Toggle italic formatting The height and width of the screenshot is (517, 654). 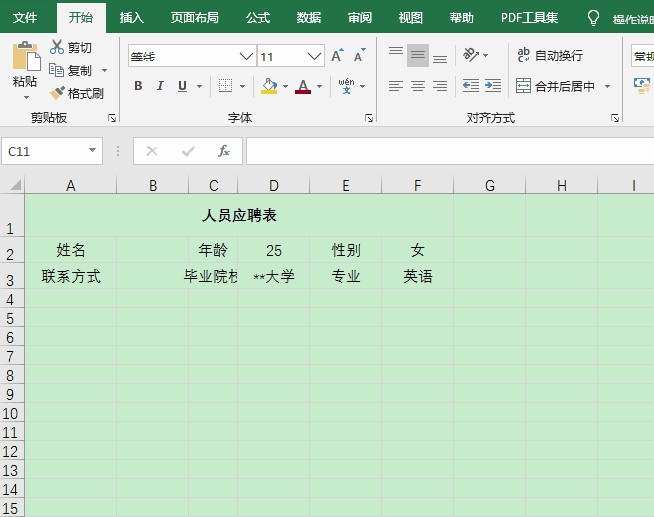[x=160, y=86]
